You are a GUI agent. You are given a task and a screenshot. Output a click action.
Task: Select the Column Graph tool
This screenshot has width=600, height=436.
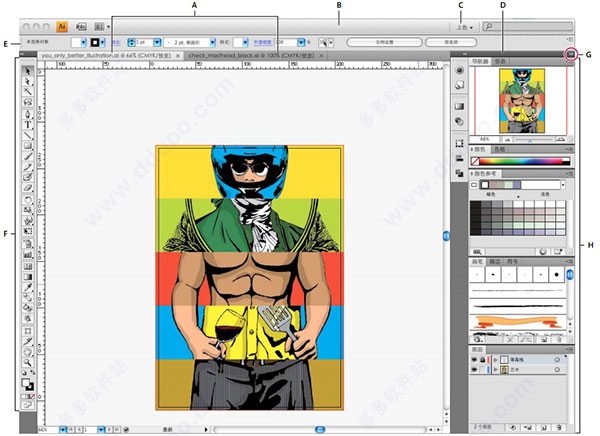[x=28, y=255]
